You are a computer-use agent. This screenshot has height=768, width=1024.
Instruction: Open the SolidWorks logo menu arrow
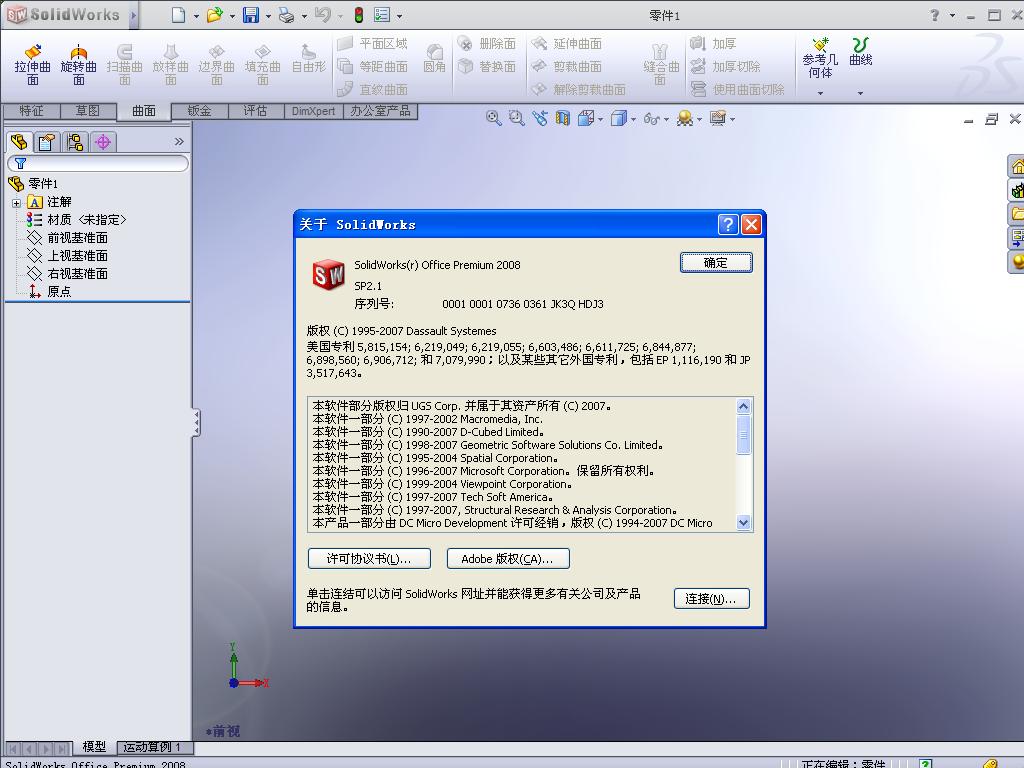[134, 15]
